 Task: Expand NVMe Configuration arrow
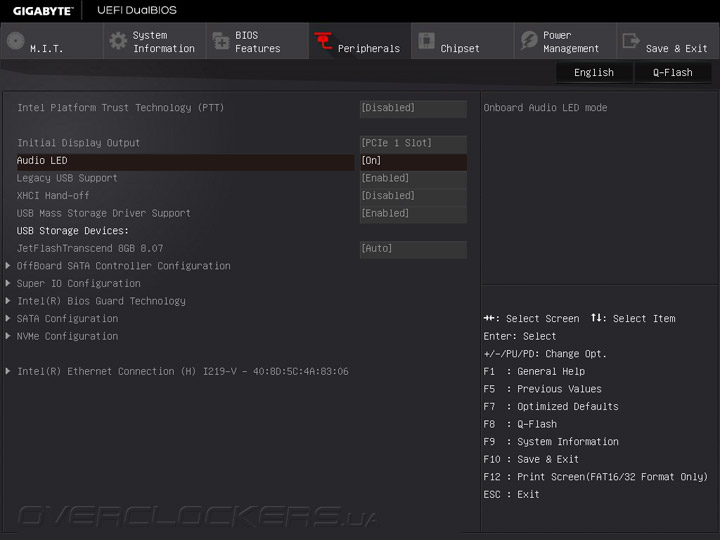pos(8,336)
